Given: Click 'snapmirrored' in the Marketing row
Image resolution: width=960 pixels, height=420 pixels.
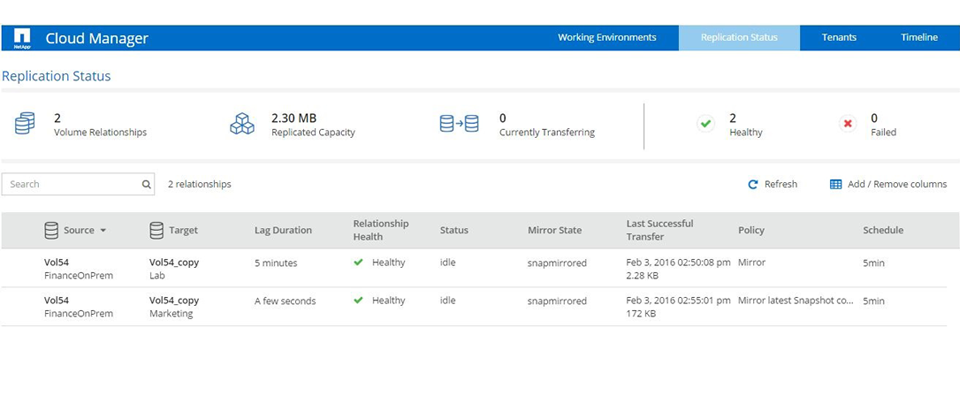Looking at the screenshot, I should click(557, 301).
